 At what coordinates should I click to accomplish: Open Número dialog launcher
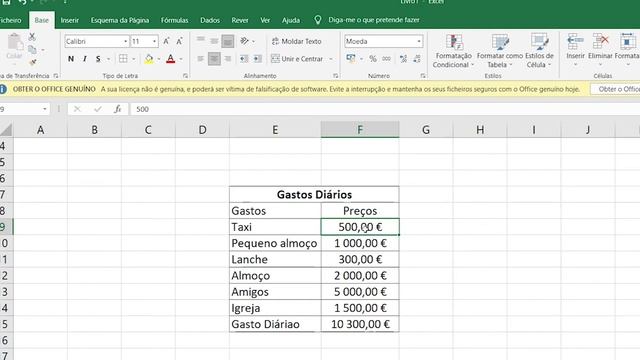tap(423, 76)
